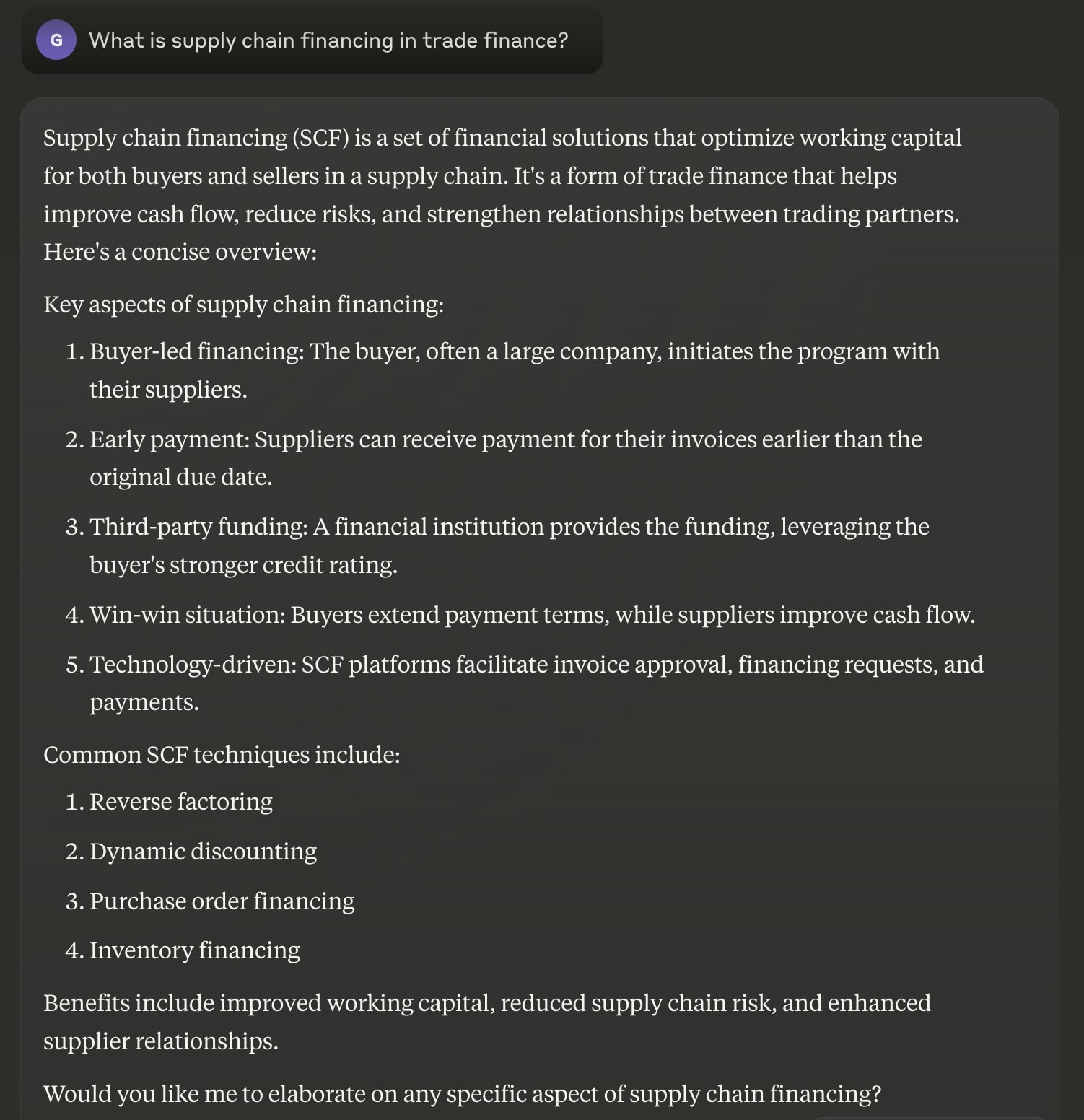This screenshot has width=1084, height=1120.
Task: Click the closing "Would you like me to elaborate" question
Action: 462,1094
